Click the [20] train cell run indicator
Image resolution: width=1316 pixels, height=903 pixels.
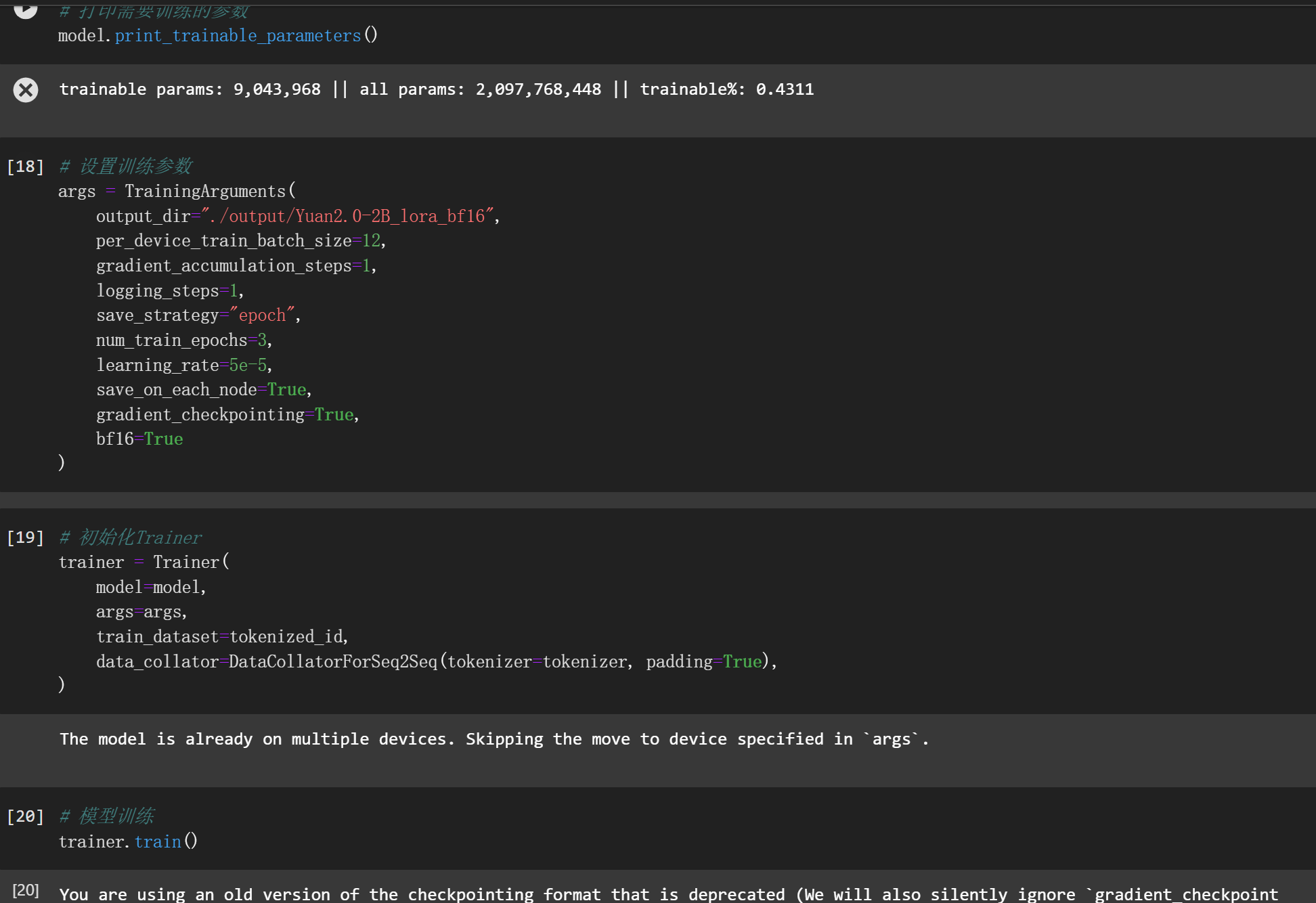25,816
